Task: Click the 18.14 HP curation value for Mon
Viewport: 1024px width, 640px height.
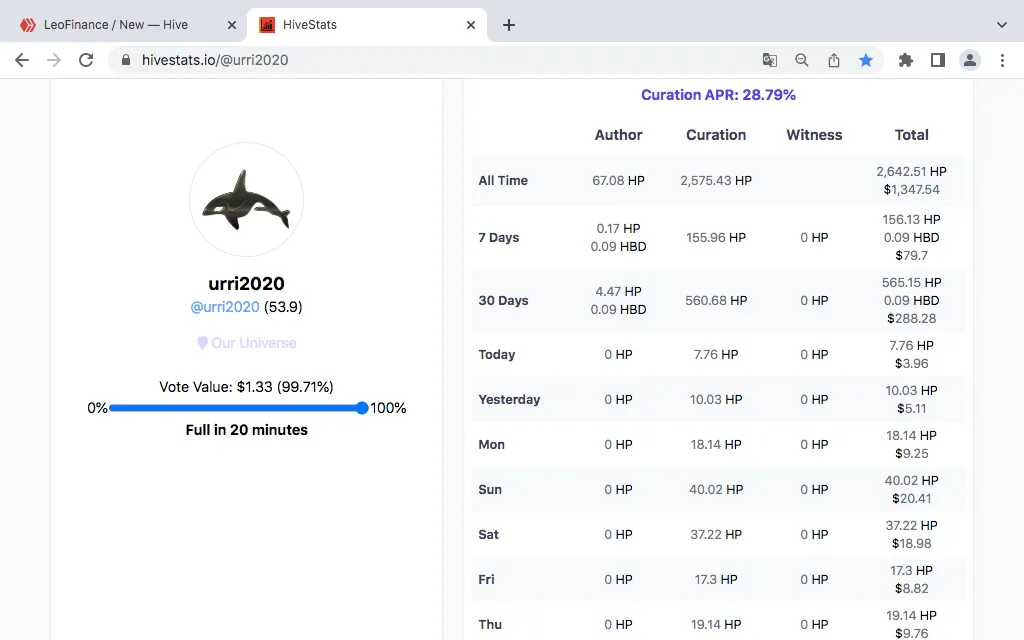Action: tap(716, 444)
